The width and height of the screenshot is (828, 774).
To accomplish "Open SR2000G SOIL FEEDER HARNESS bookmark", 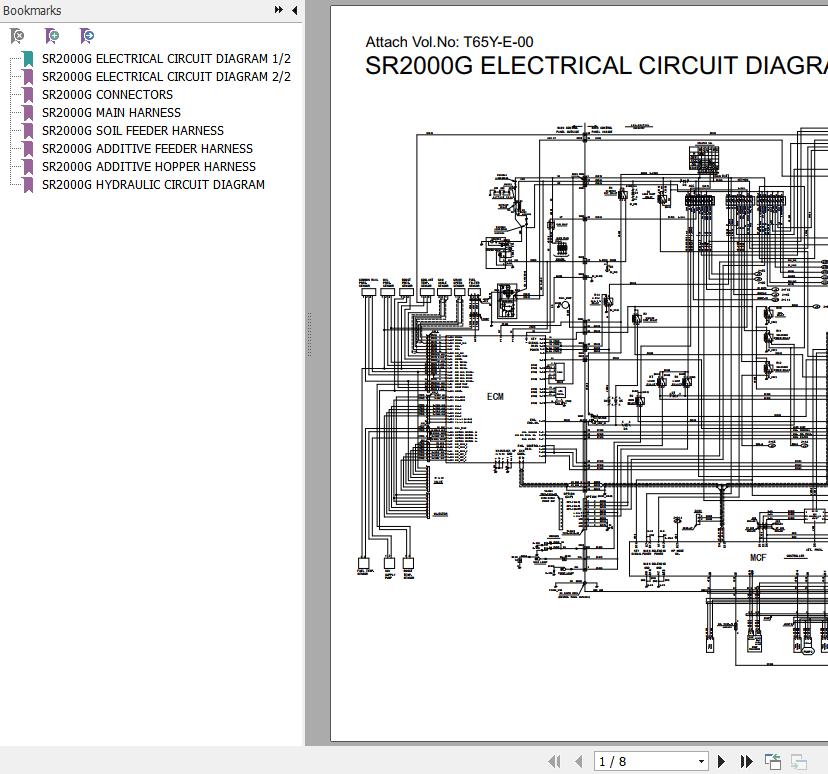I will click(x=133, y=130).
